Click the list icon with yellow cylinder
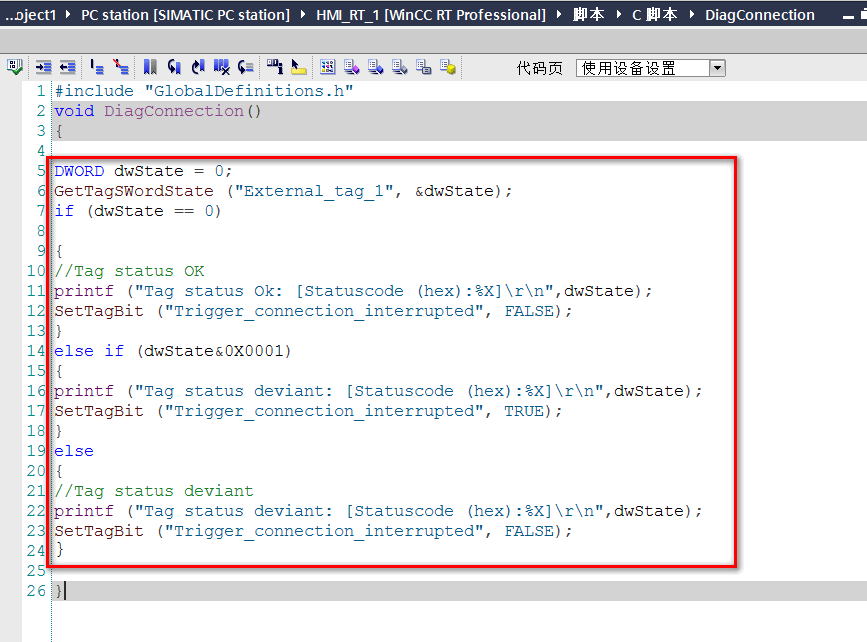The width and height of the screenshot is (867, 642). (447, 67)
